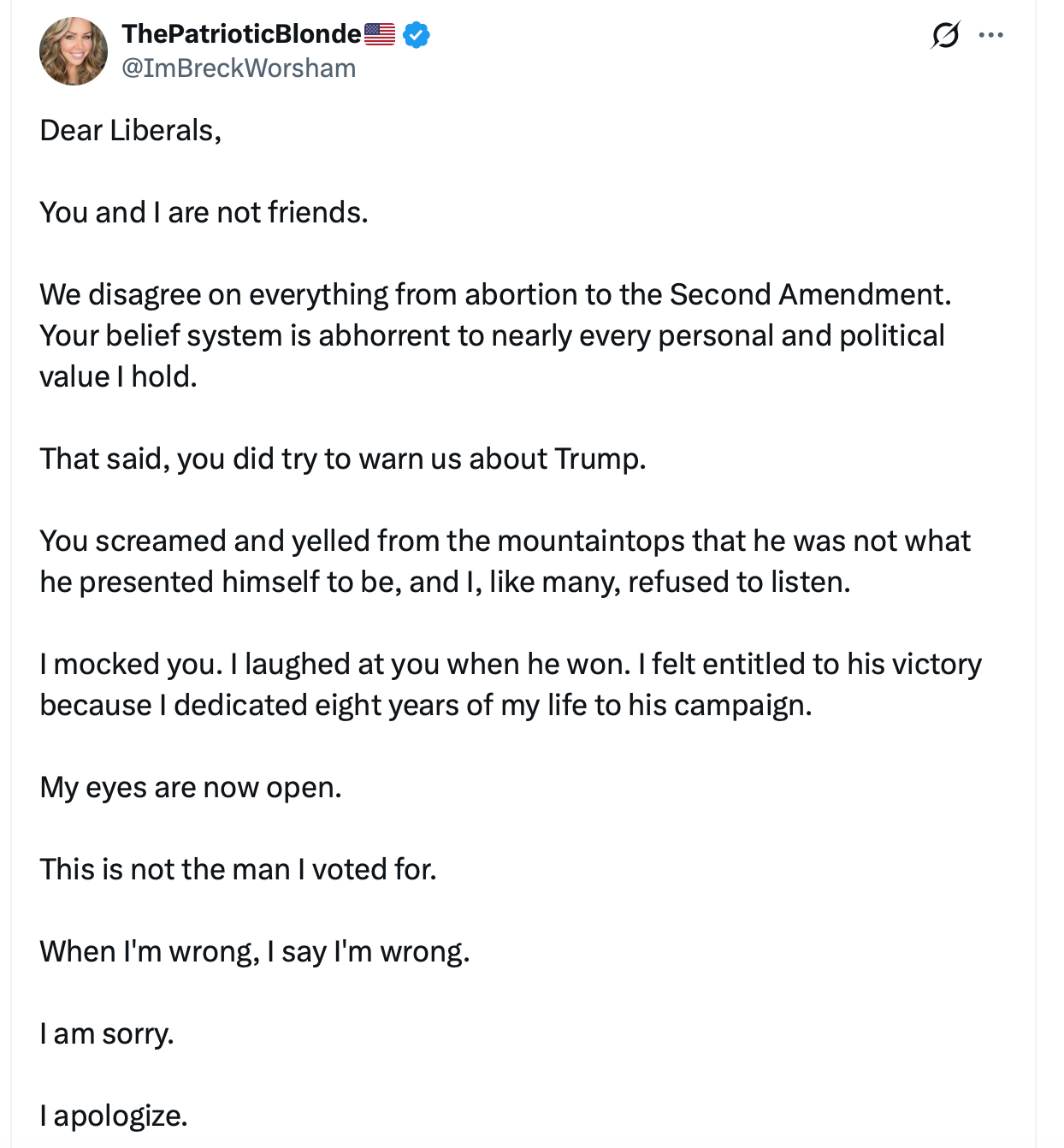Click the line about warning us about Trump
This screenshot has width=1064, height=1148.
[342, 459]
